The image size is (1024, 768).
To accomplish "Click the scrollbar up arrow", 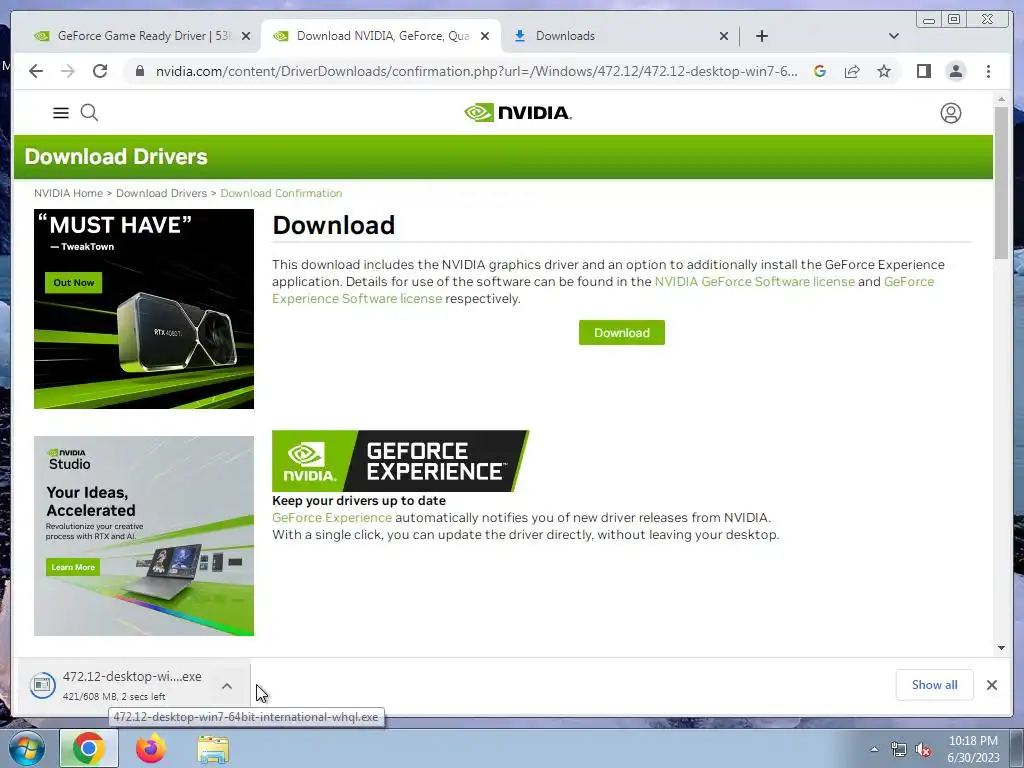I will 1001,100.
